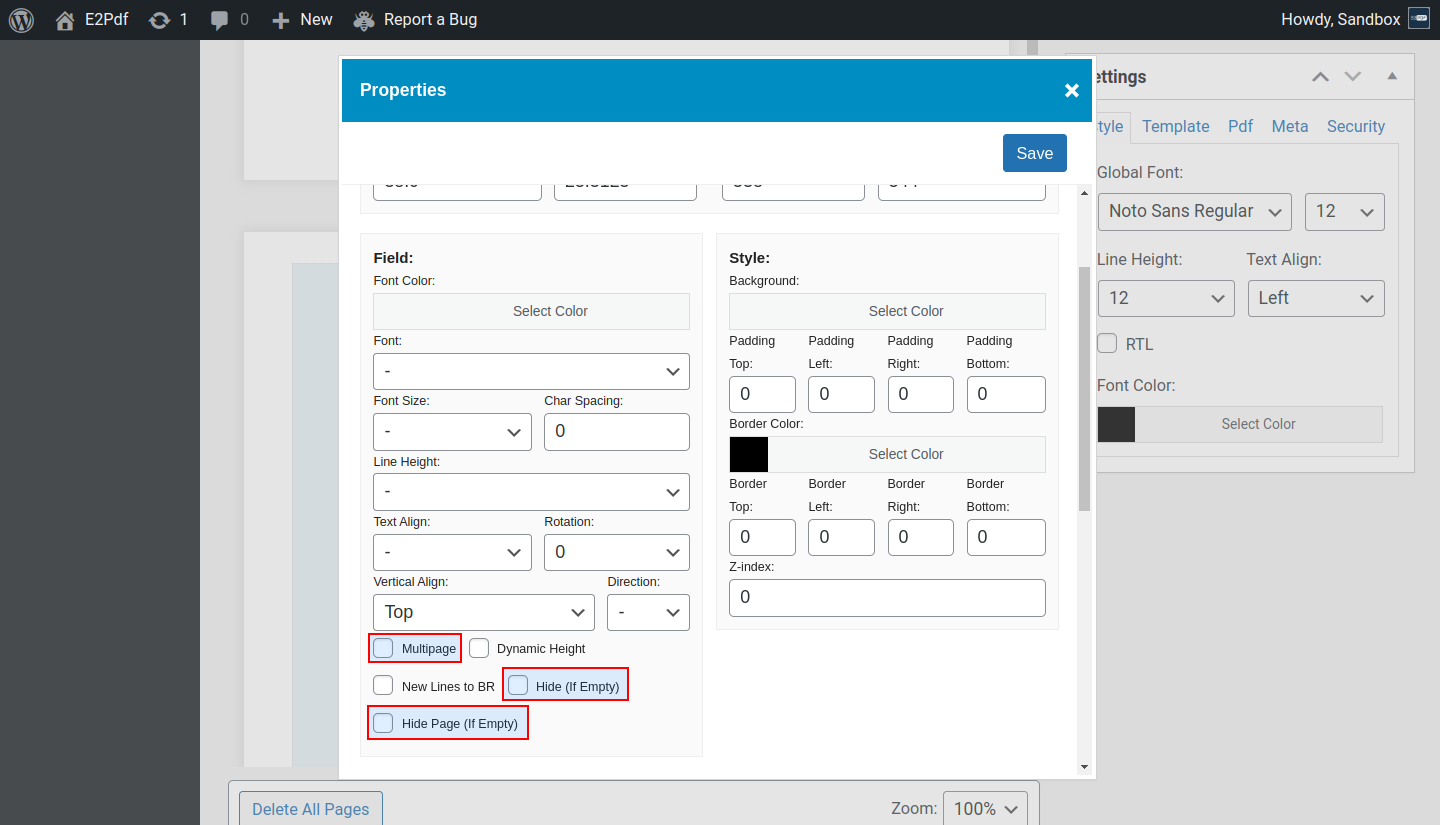
Task: Switch to the Template tab
Action: click(x=1175, y=126)
